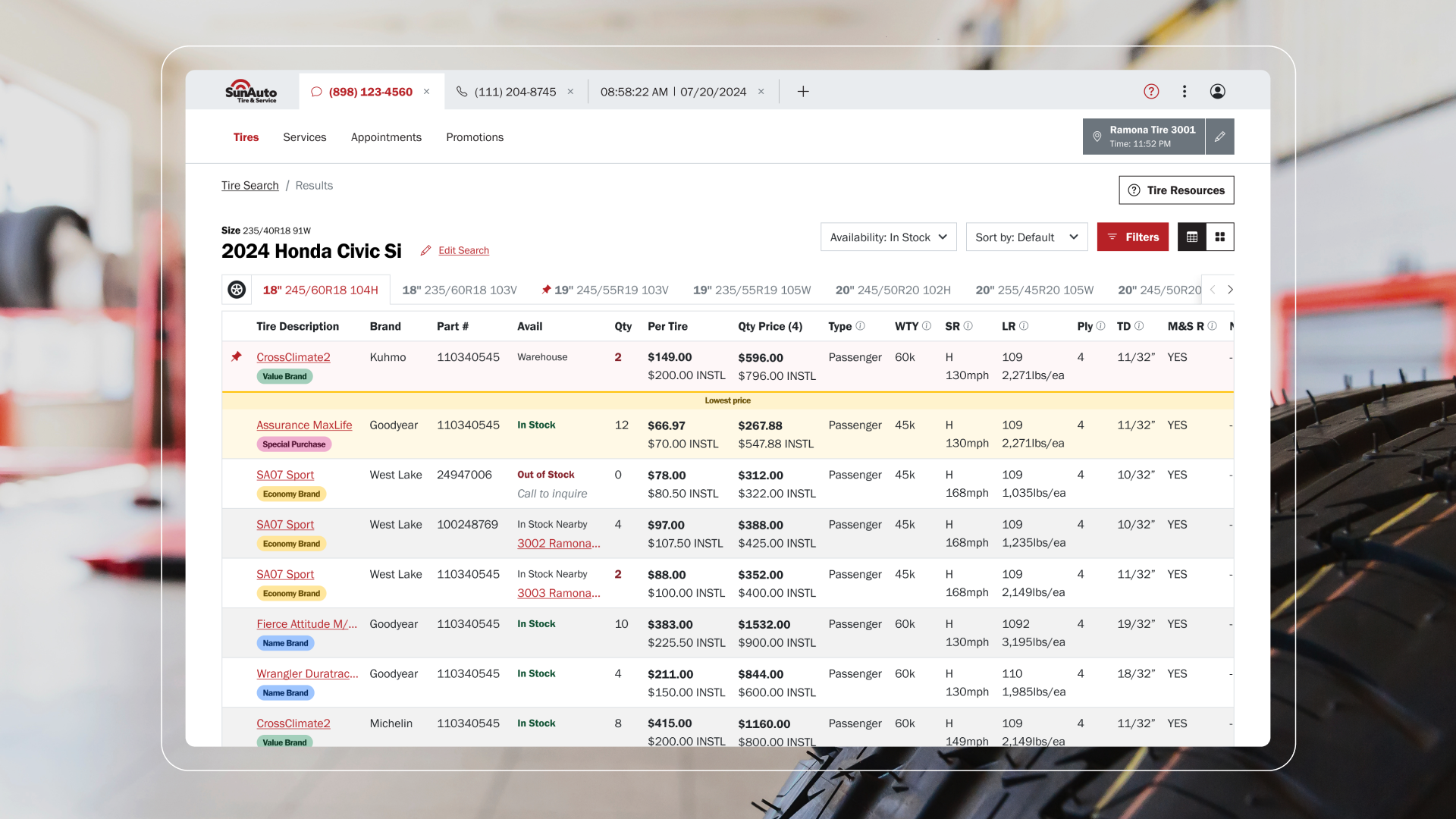Click the tire wheel icon left of size tabs
1456x819 pixels.
click(x=237, y=290)
